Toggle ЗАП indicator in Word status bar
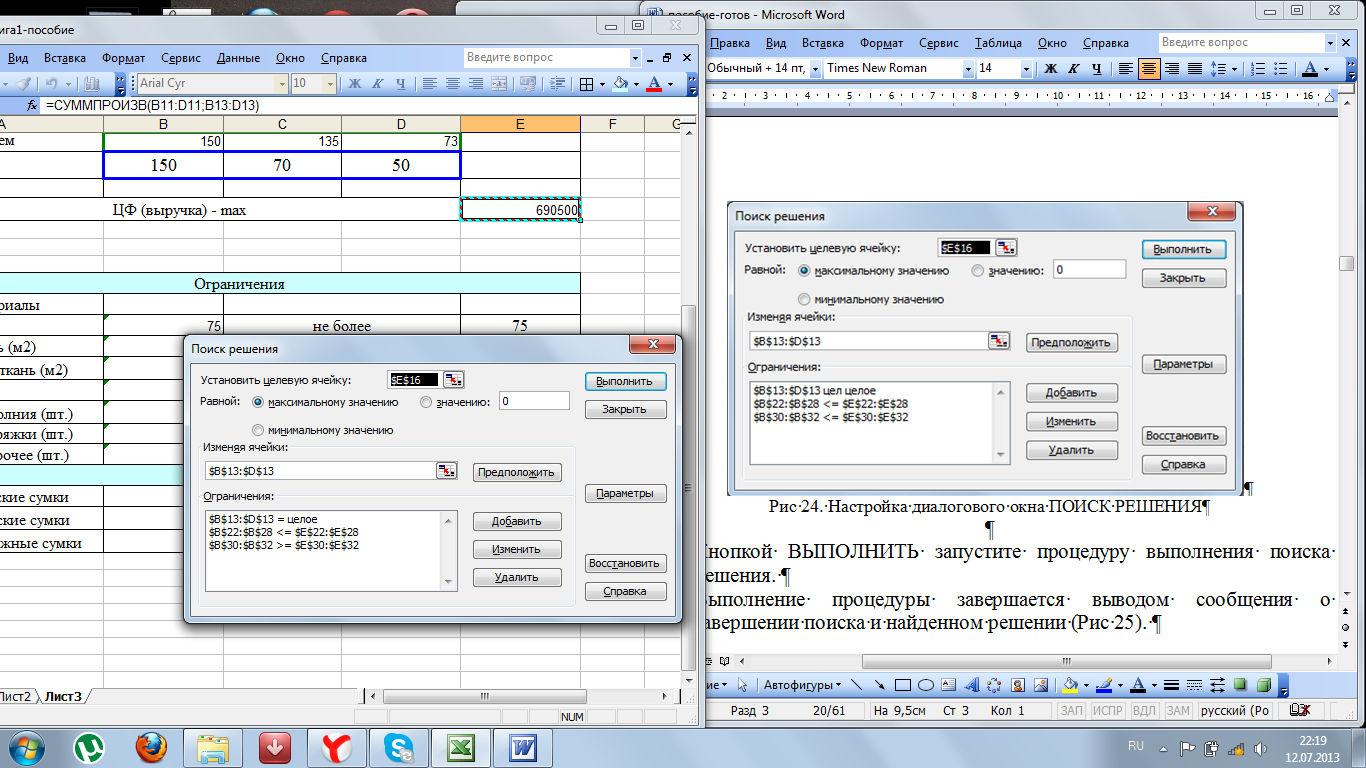Viewport: 1366px width, 768px height. pos(1072,711)
